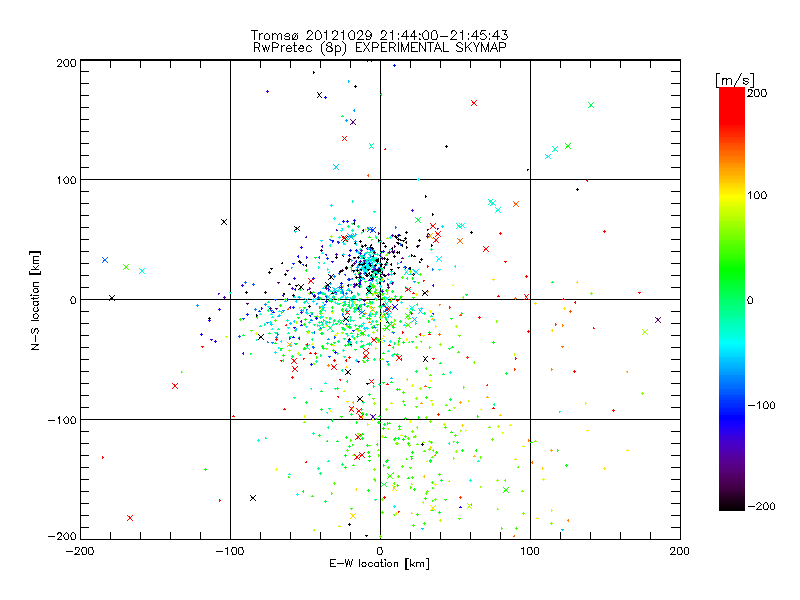Click the title 'Tromsø 20121029 21:44:00-21:45:43'

point(379,35)
